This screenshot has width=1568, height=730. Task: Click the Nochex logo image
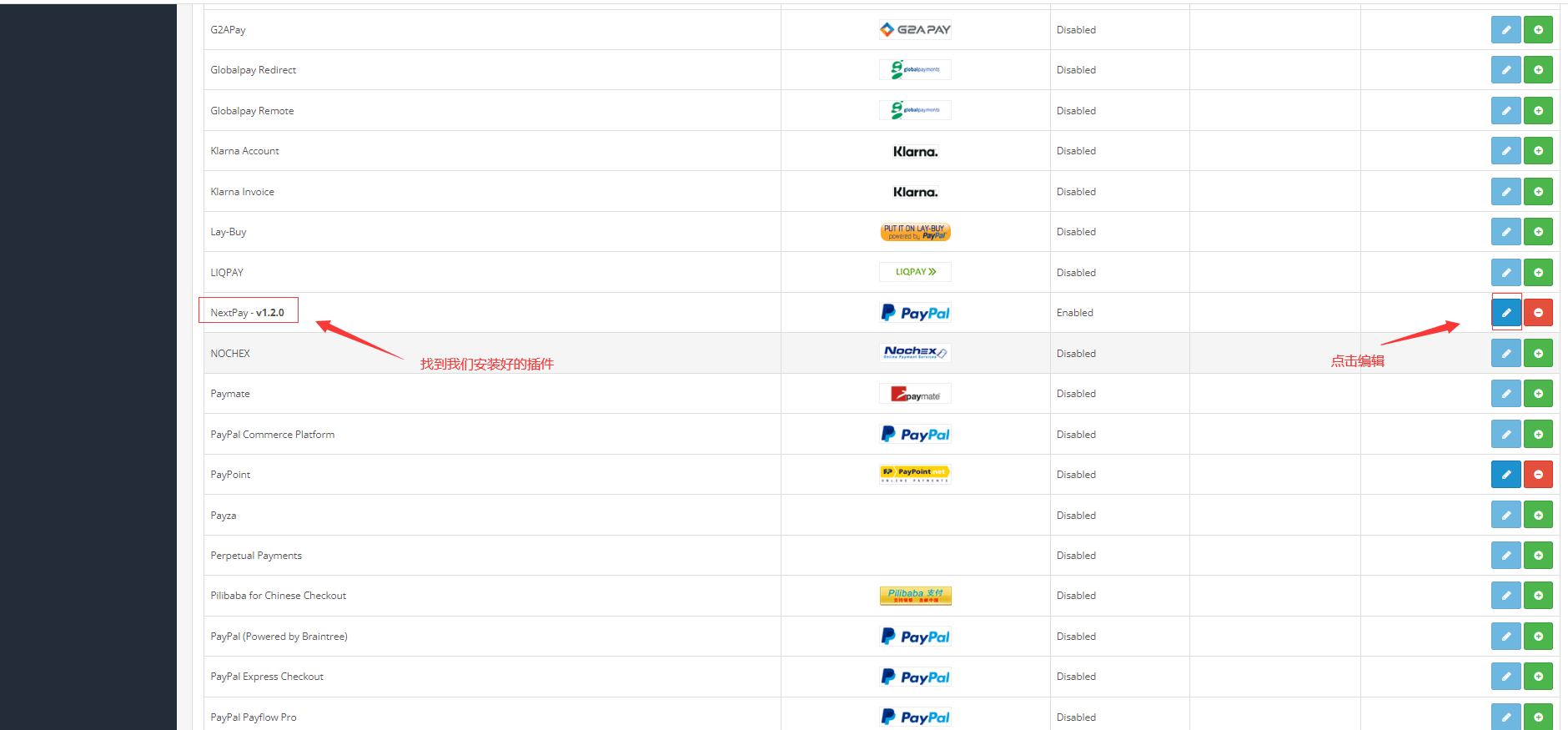pyautogui.click(x=915, y=353)
